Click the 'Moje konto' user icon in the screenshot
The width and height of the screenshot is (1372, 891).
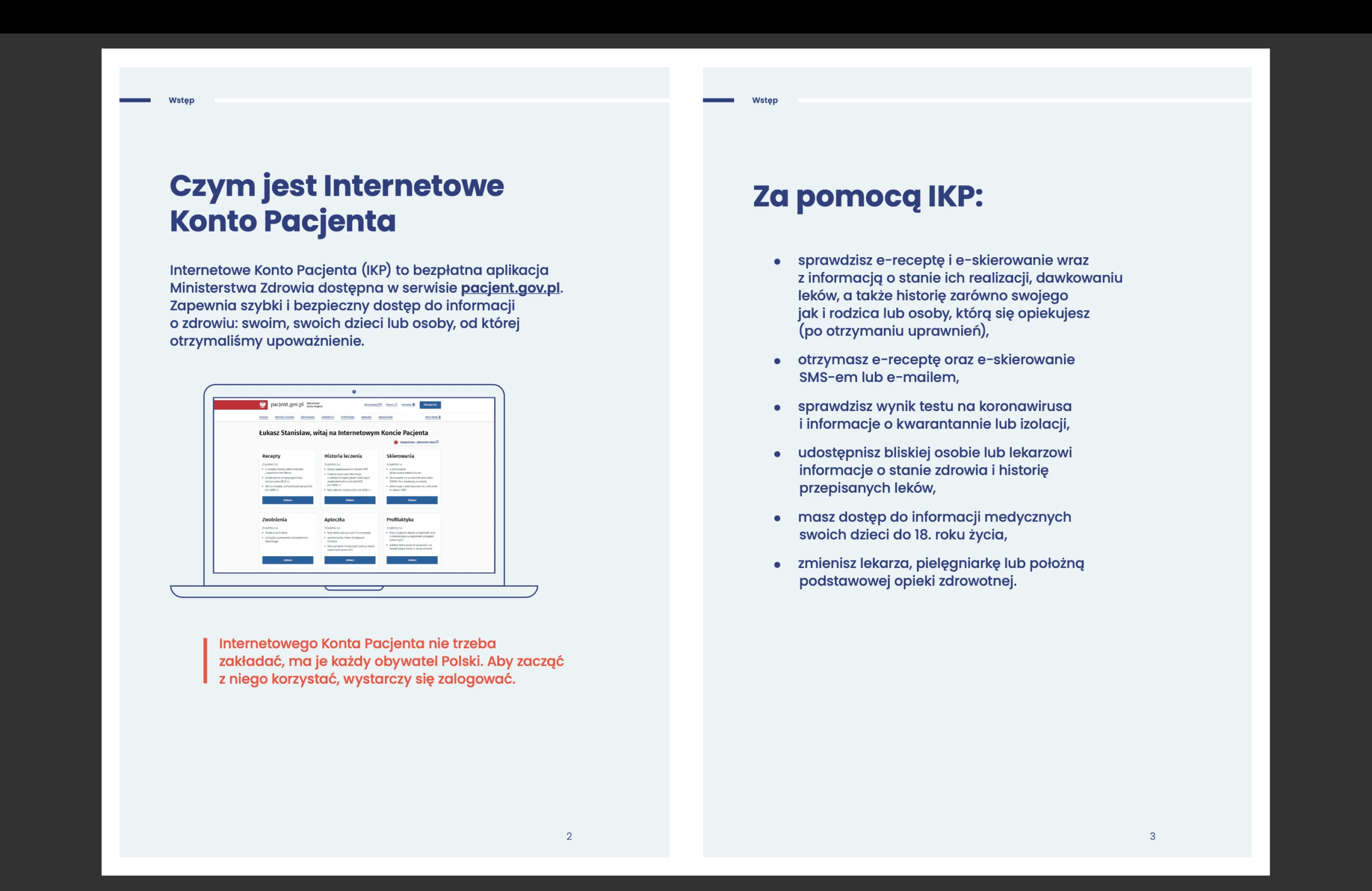440,417
